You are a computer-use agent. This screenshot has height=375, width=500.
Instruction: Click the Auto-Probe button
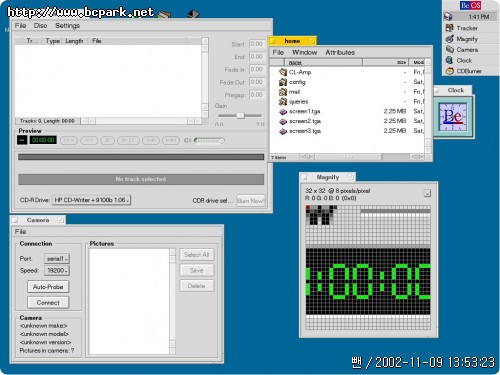(48, 287)
